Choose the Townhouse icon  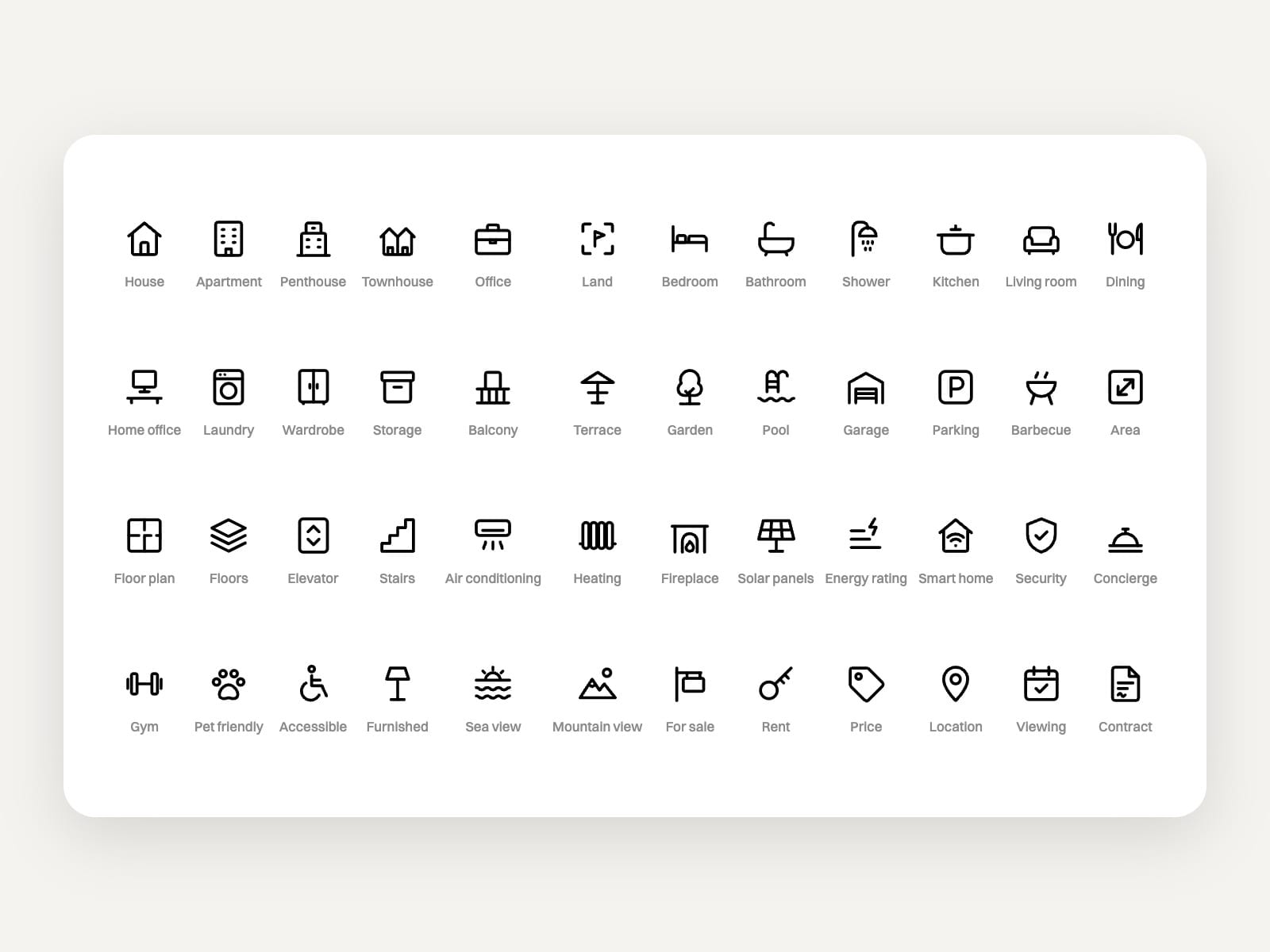coord(398,240)
